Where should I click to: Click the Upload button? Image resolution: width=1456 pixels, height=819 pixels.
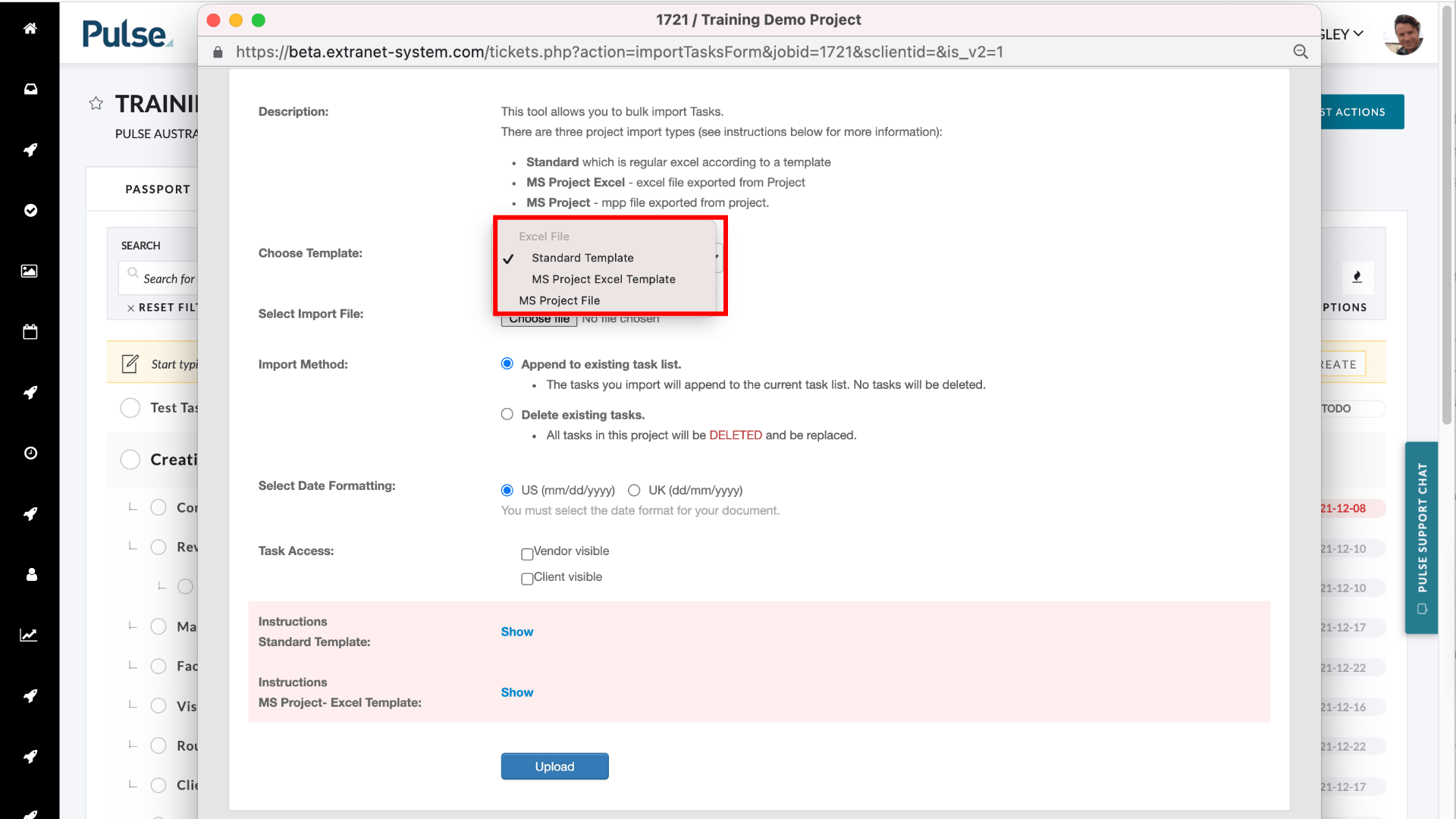pyautogui.click(x=554, y=766)
